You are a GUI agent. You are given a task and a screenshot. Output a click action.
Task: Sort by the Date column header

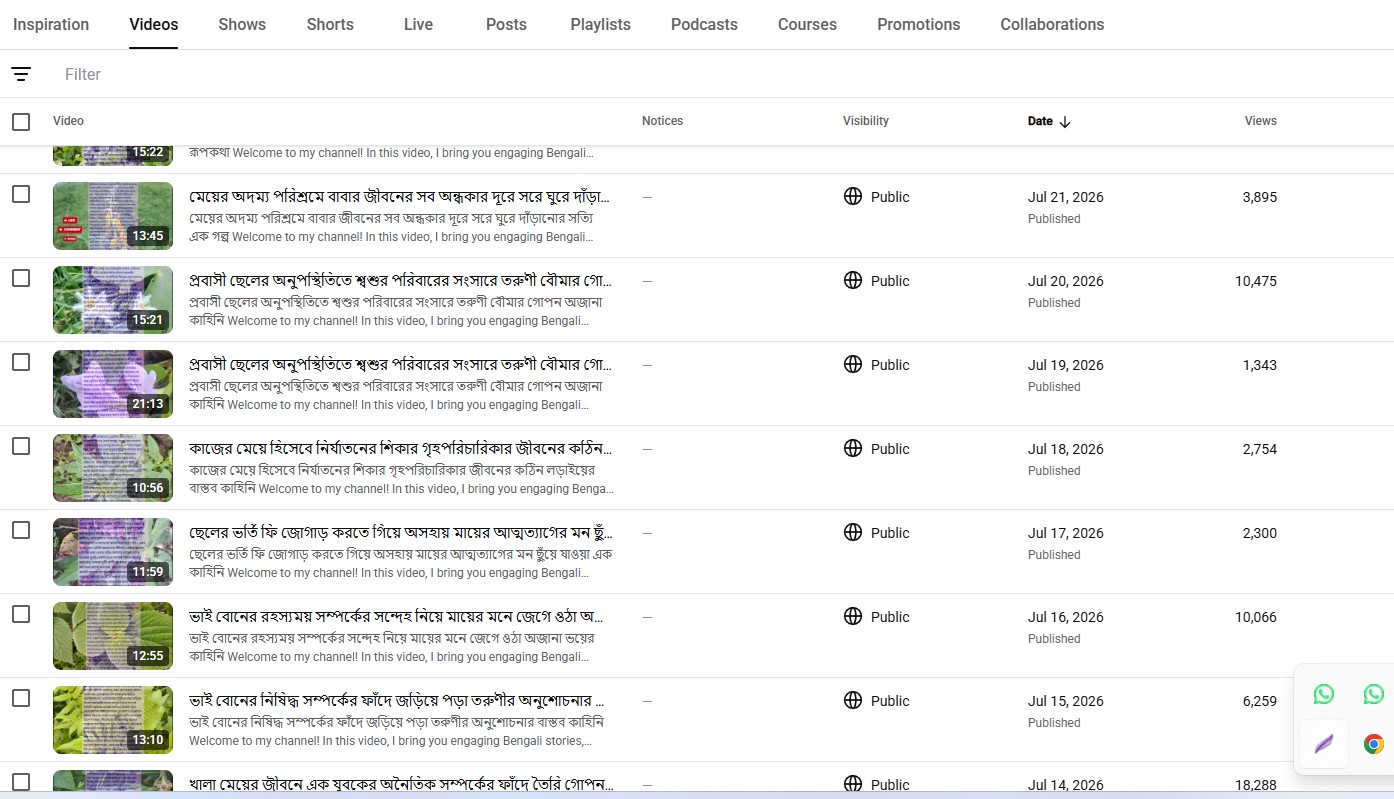tap(1040, 121)
